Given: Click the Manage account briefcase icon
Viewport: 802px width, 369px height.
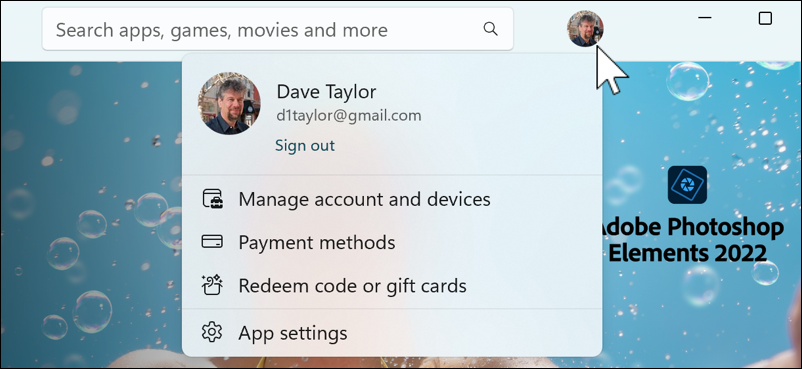Looking at the screenshot, I should pyautogui.click(x=212, y=199).
